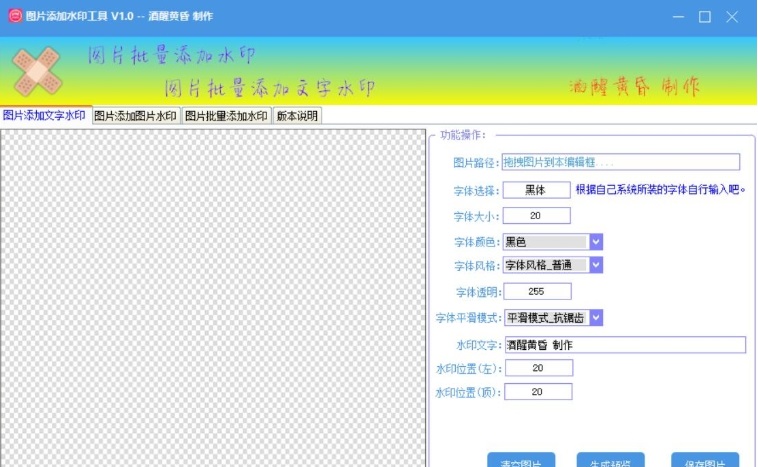Click the 字体透明: label
Screen dimensions: 758x467
(x=479, y=292)
